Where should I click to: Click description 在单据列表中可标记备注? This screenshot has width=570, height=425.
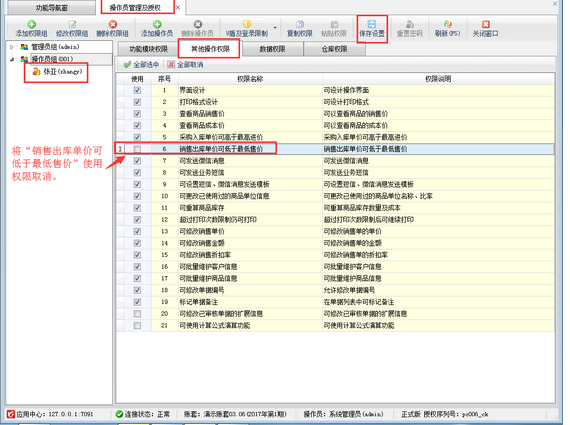[x=359, y=302]
